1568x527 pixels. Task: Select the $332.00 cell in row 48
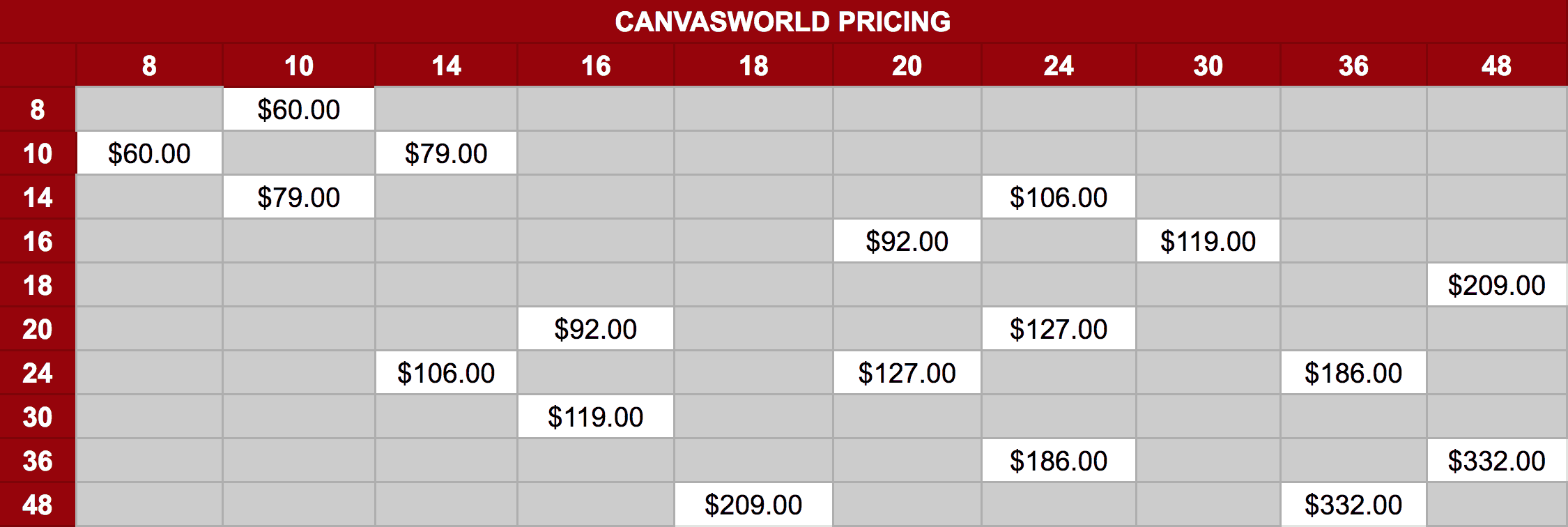pyautogui.click(x=1353, y=505)
